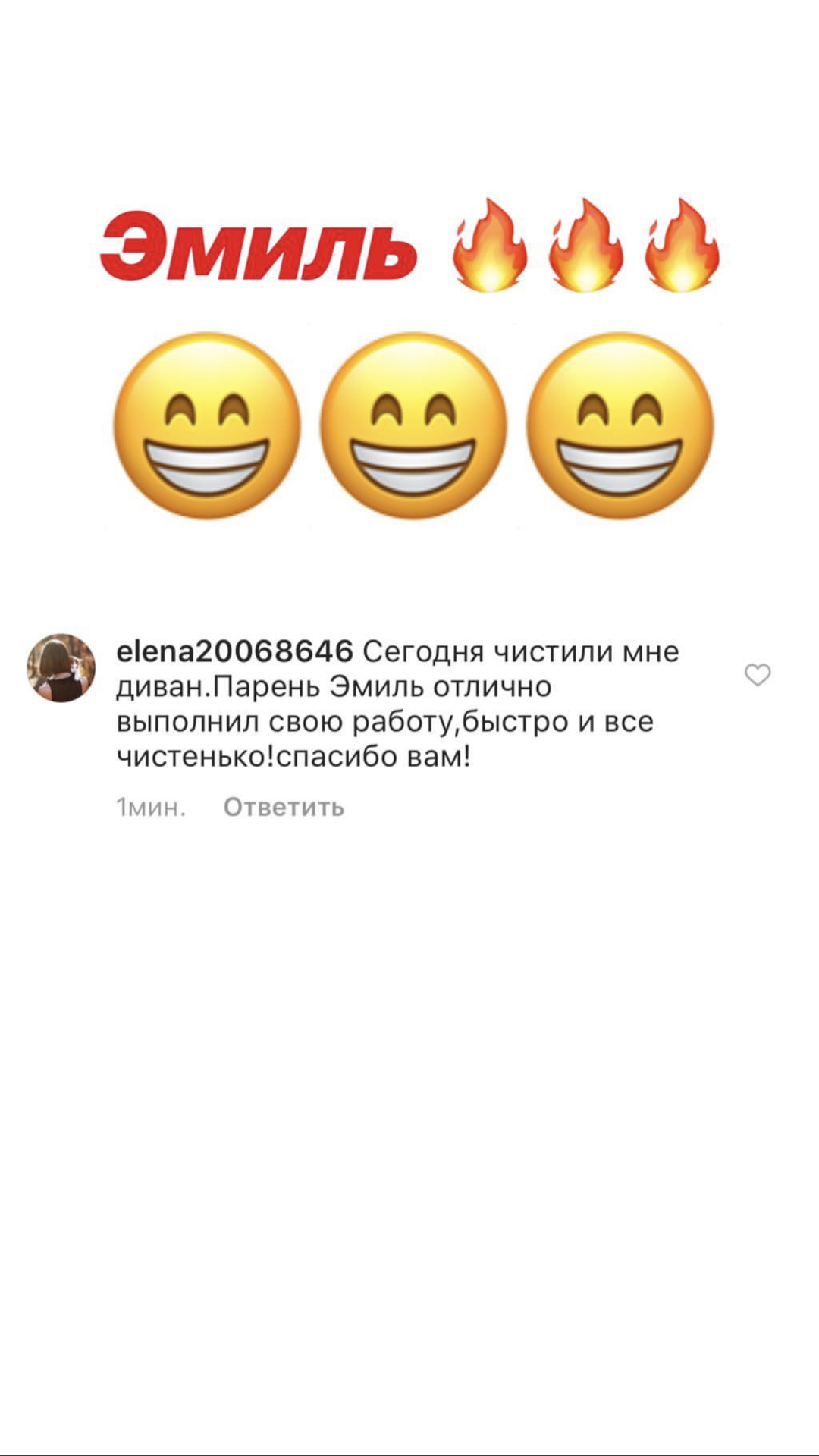Open elena20068646's profile picture

click(x=61, y=668)
